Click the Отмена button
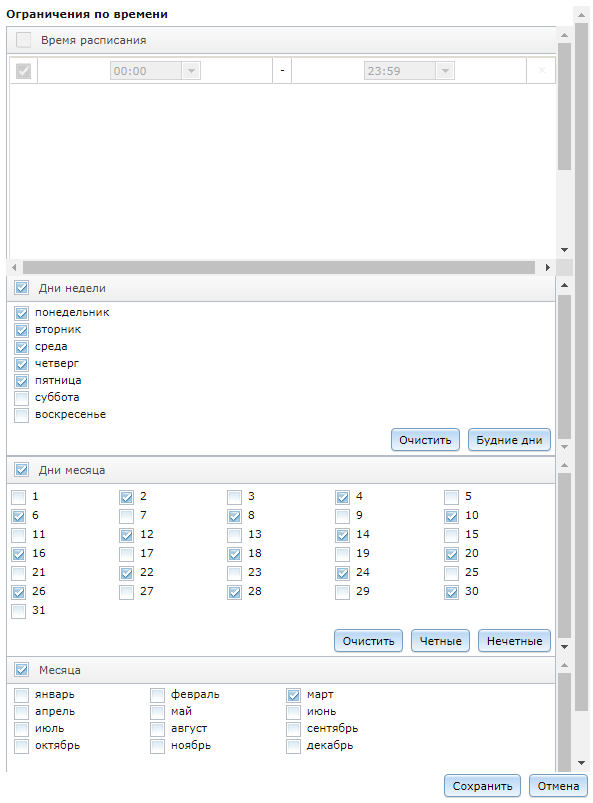This screenshot has height=803, width=593. pos(558,786)
